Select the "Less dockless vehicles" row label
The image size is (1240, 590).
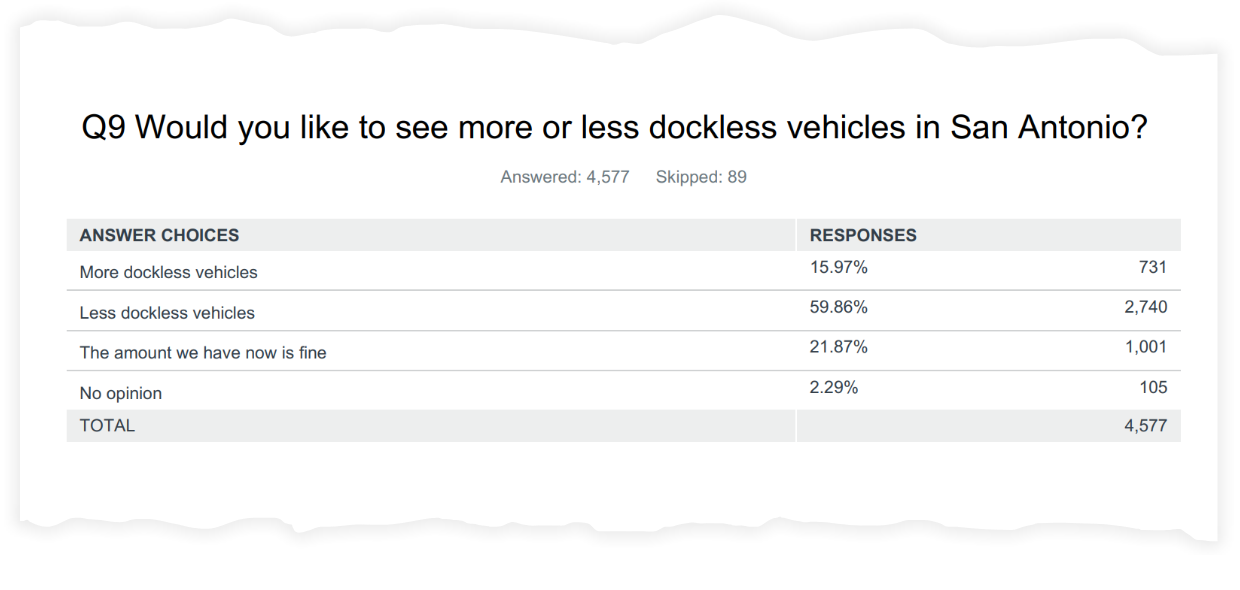(167, 313)
